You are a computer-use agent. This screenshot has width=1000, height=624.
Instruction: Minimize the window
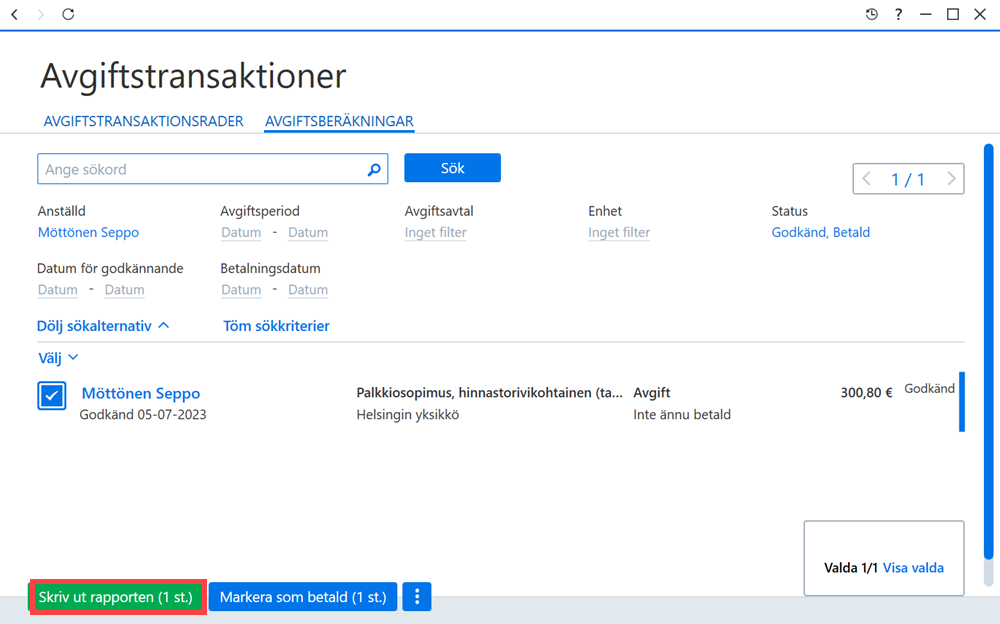pos(925,14)
